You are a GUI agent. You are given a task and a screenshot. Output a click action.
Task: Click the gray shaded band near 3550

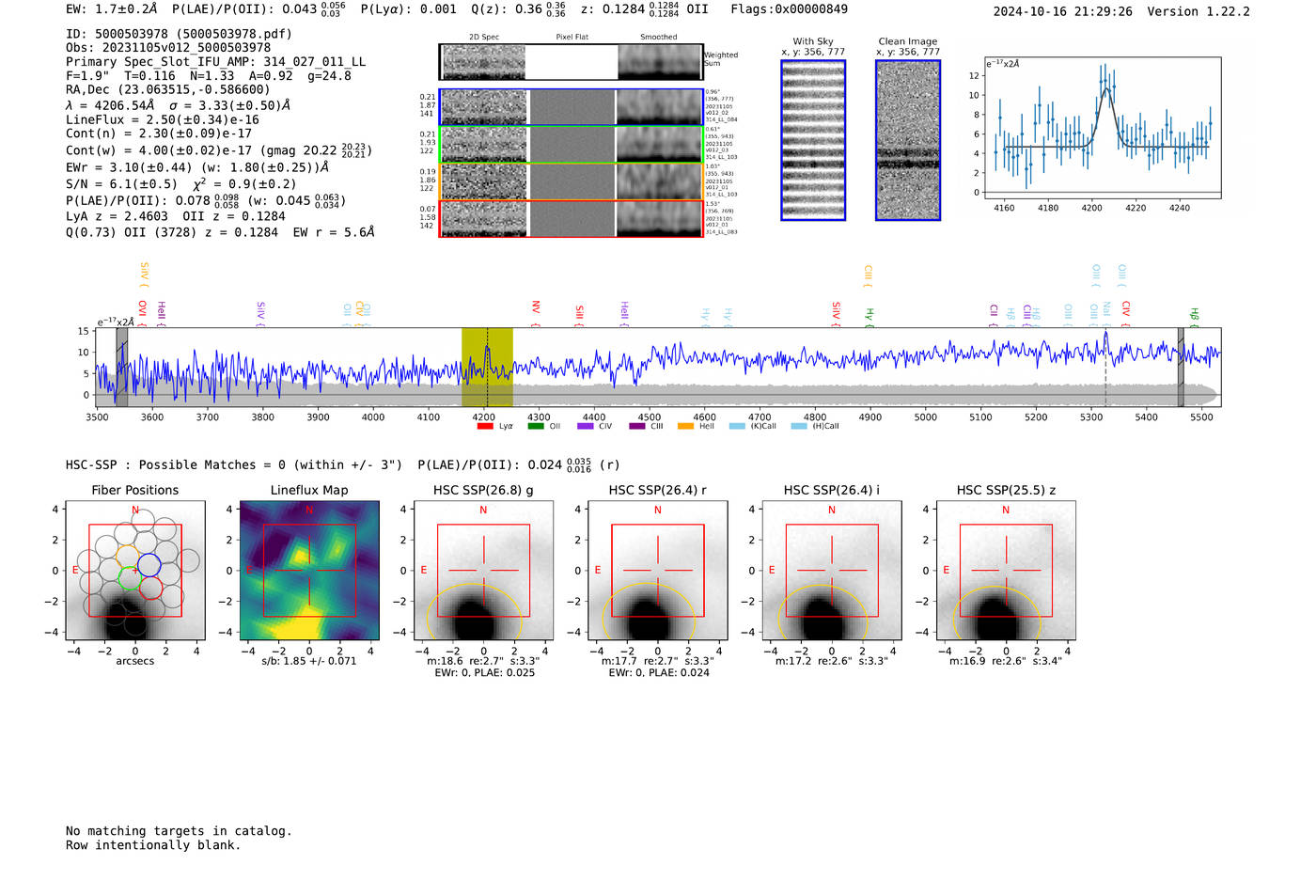[122, 368]
